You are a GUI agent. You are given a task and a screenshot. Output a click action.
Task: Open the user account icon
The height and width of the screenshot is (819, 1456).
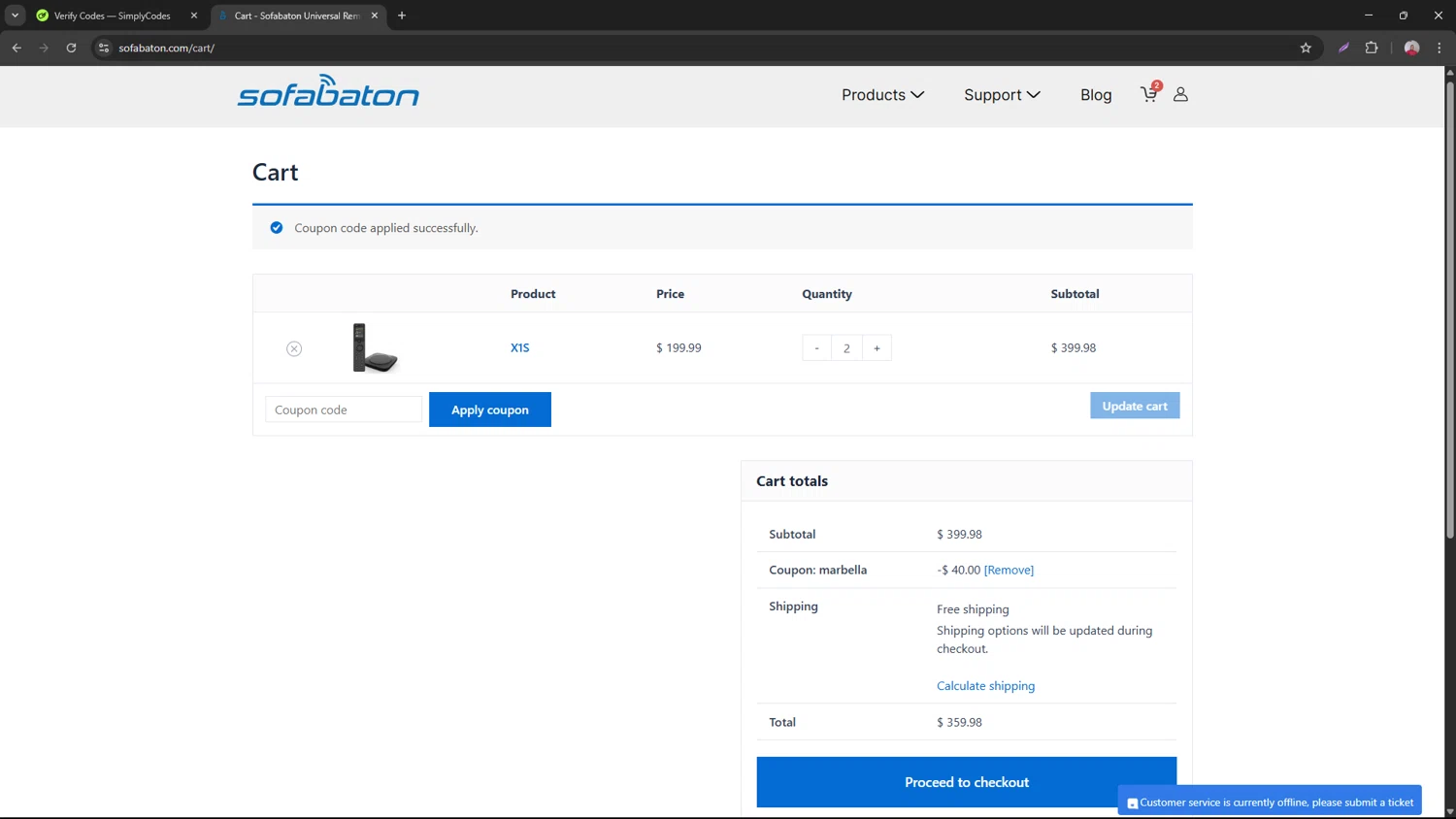click(1180, 94)
